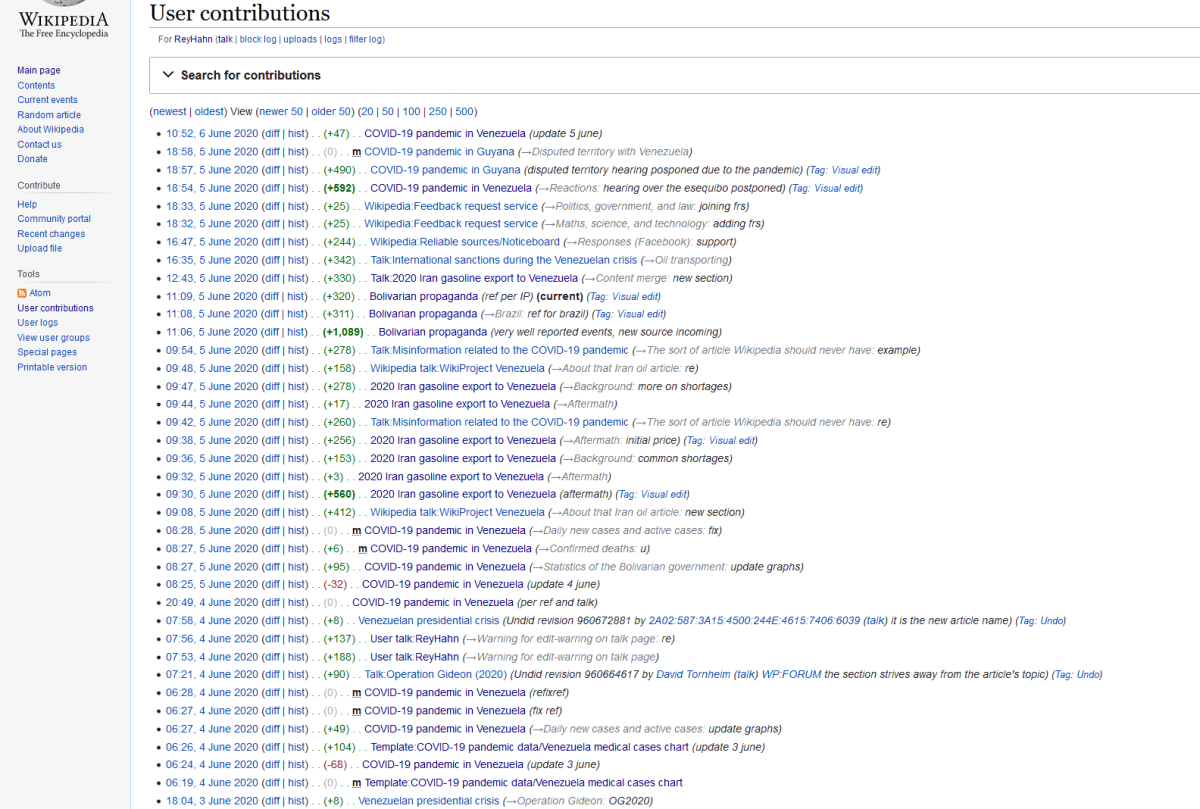Open a Random article
1200x809 pixels.
point(49,115)
